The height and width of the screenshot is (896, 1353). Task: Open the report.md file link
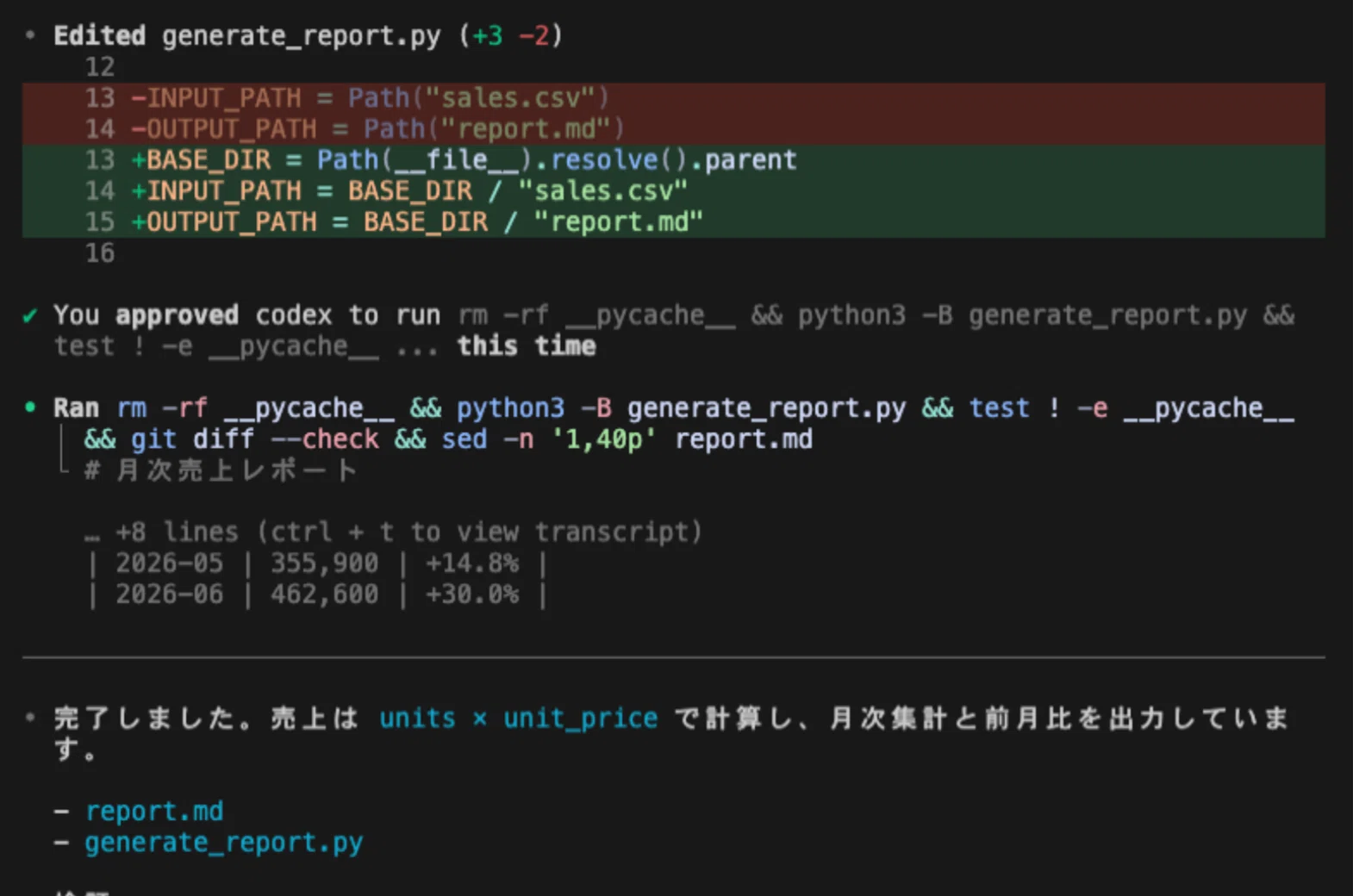coord(154,811)
